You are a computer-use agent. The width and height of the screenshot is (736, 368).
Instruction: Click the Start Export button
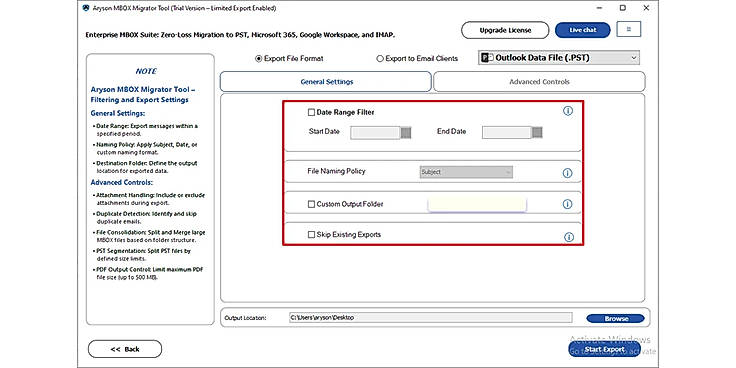[605, 349]
